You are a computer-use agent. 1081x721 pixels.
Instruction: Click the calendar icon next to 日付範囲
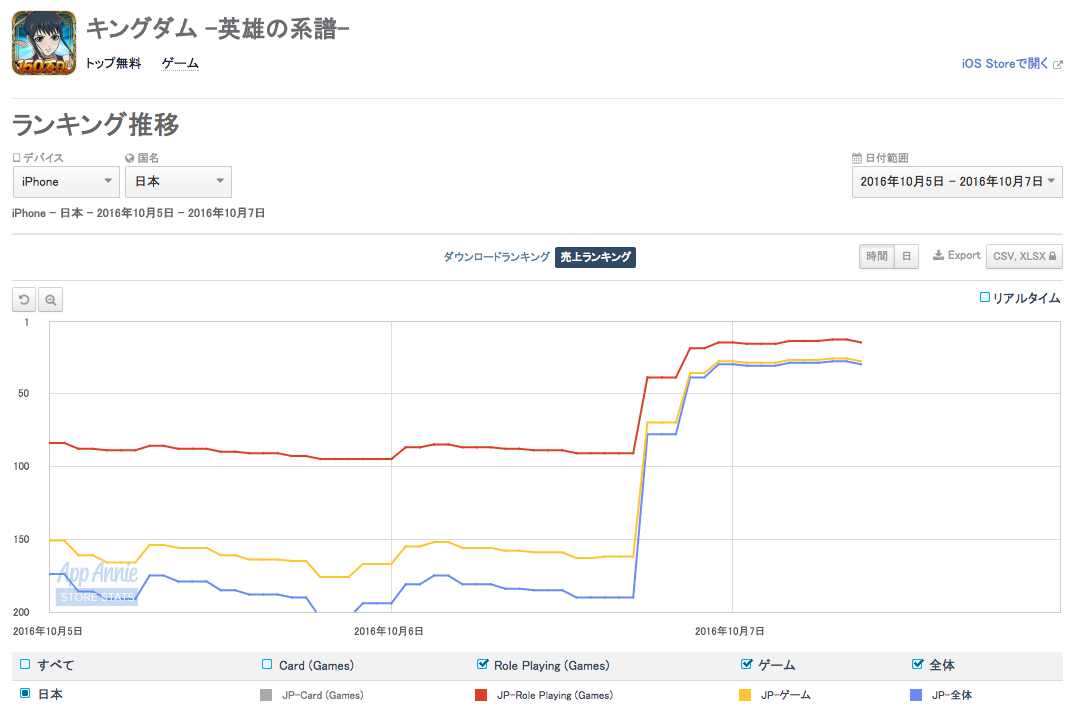857,159
